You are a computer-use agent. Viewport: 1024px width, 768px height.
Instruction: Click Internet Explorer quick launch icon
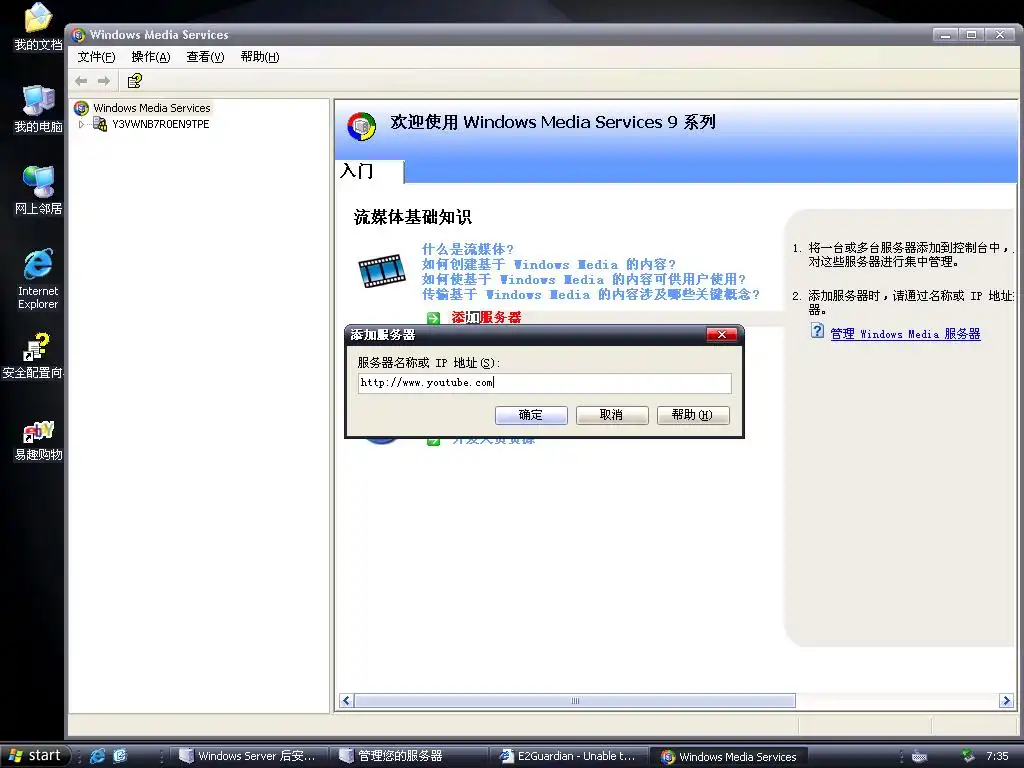(98, 756)
